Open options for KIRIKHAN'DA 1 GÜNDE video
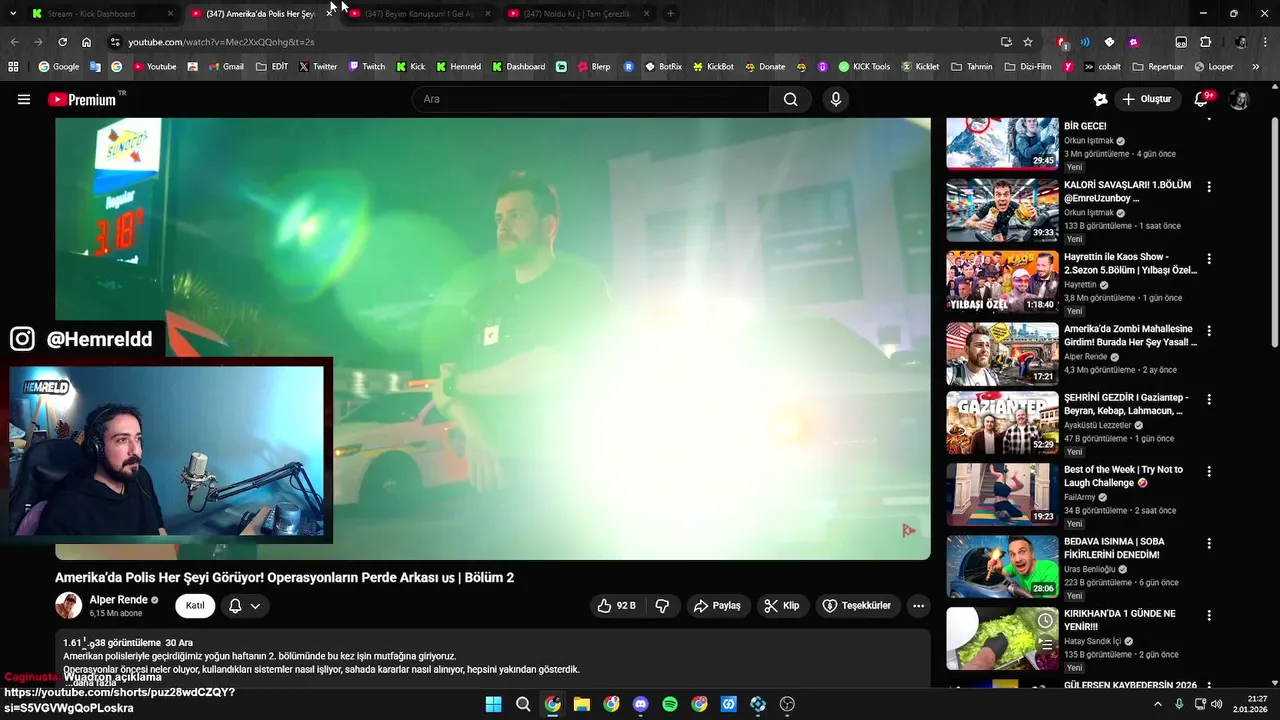Image resolution: width=1280 pixels, height=720 pixels. click(x=1209, y=615)
